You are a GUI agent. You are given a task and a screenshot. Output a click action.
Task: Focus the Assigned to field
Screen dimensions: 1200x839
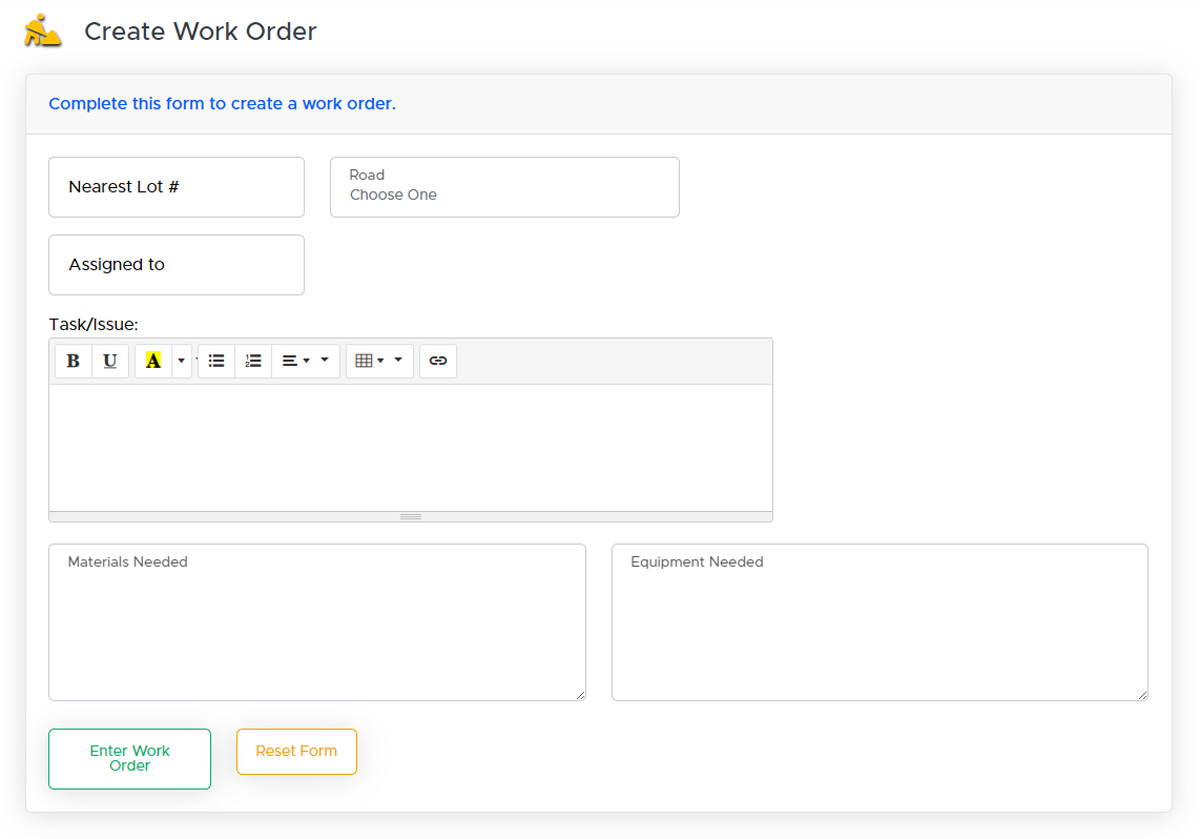click(x=176, y=265)
